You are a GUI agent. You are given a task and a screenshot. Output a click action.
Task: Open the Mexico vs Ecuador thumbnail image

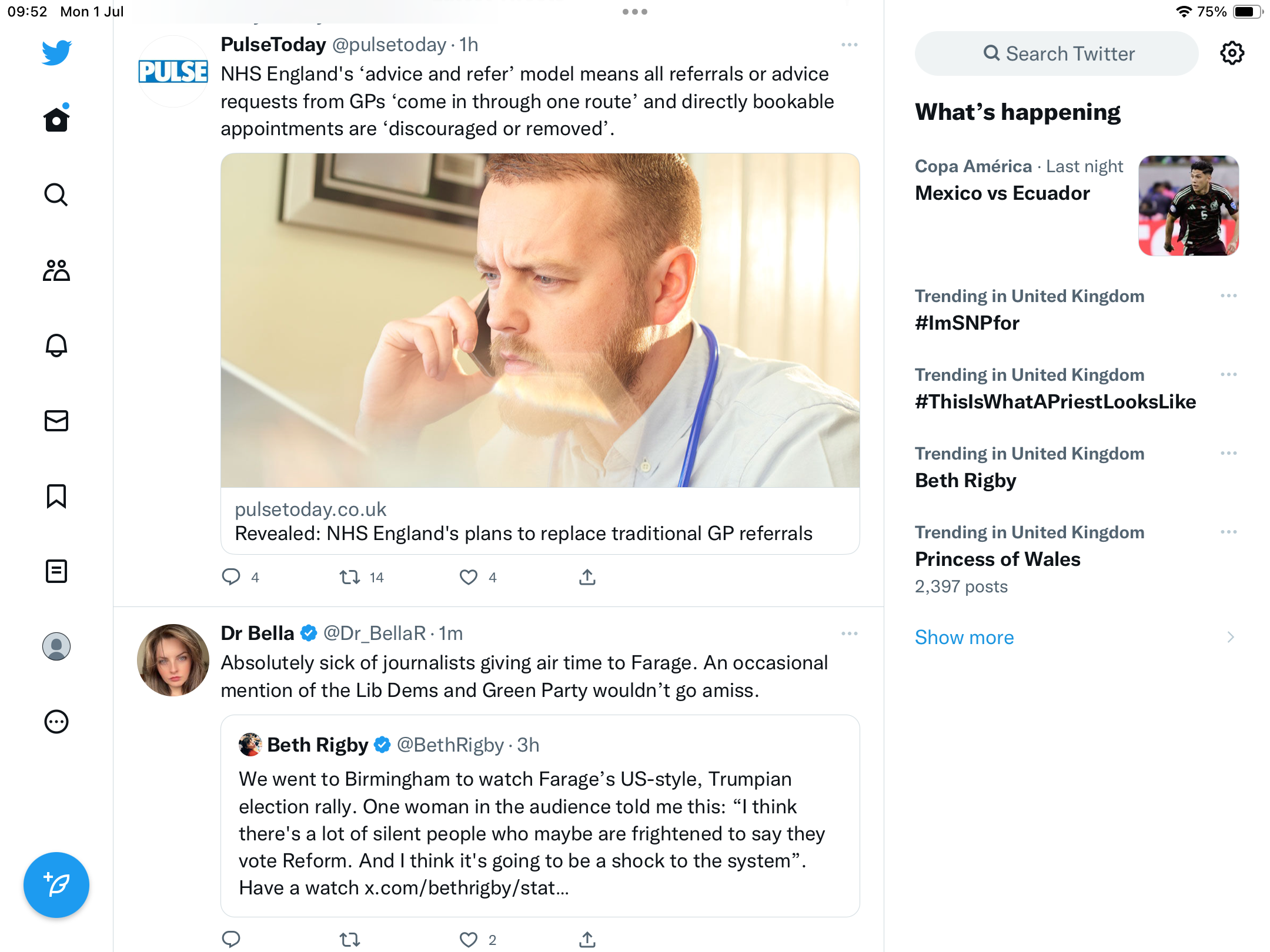point(1188,206)
